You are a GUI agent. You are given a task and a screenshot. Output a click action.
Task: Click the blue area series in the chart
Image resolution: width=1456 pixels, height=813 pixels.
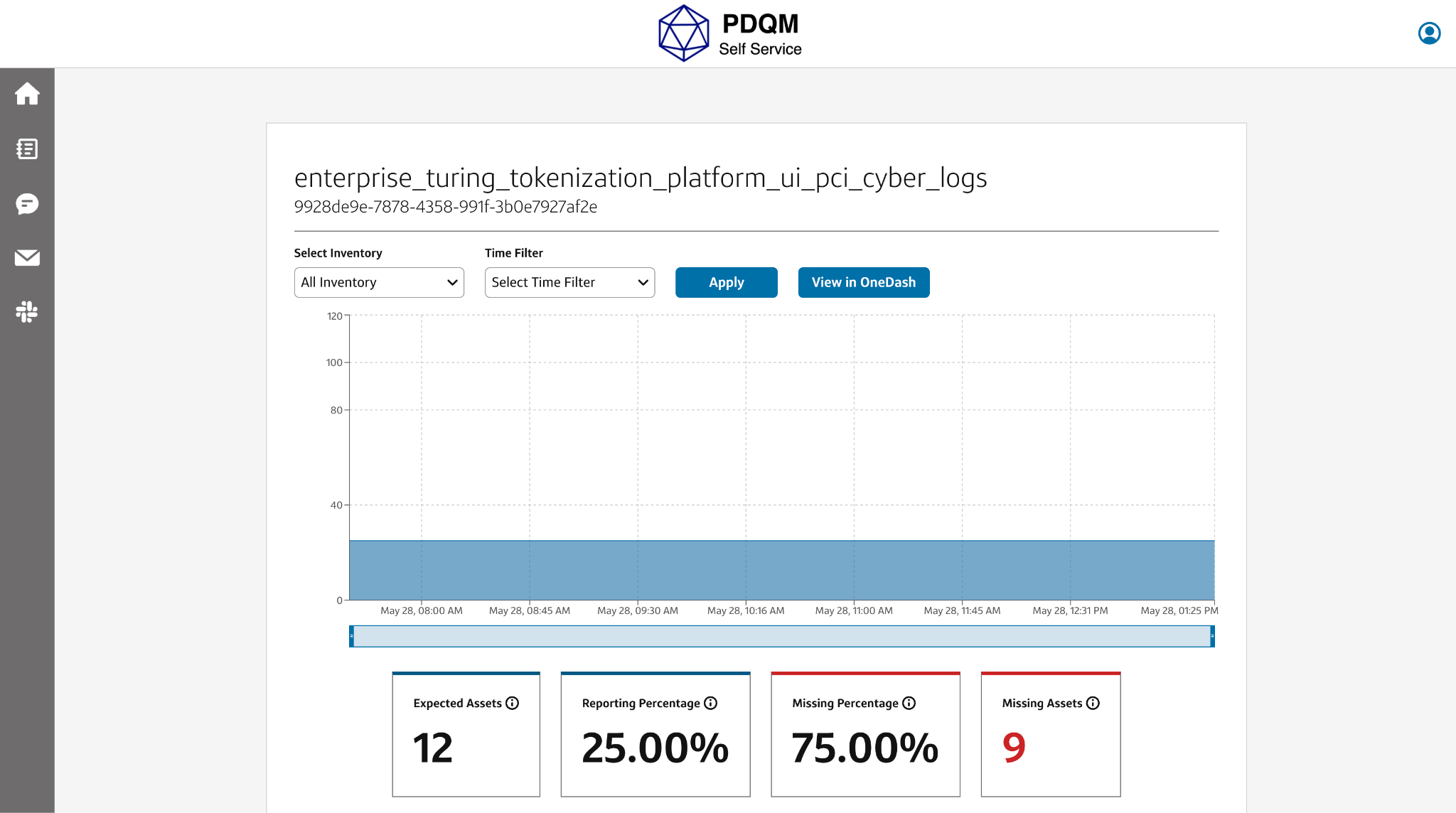pyautogui.click(x=782, y=569)
